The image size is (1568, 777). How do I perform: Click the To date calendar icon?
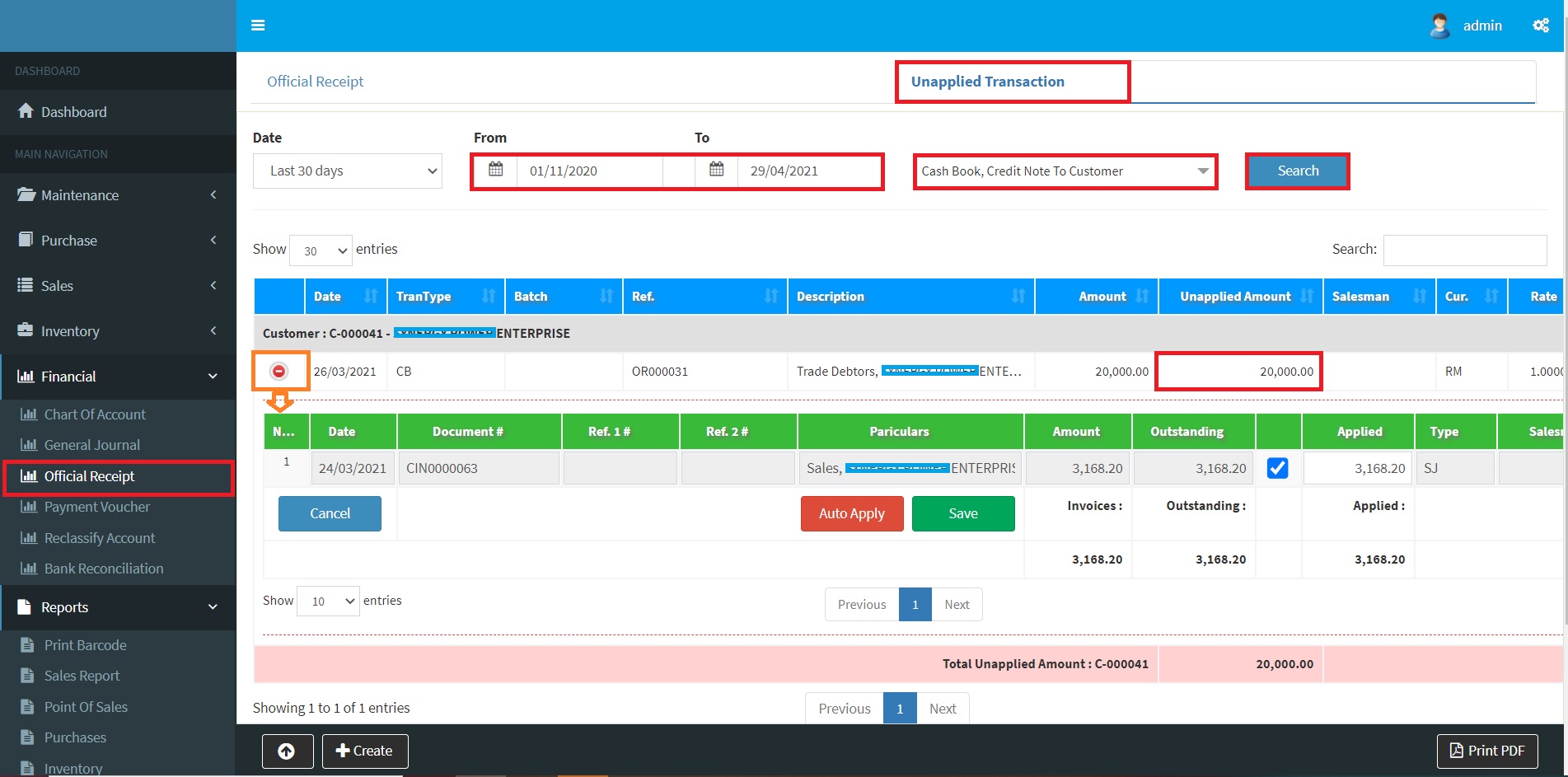point(716,171)
